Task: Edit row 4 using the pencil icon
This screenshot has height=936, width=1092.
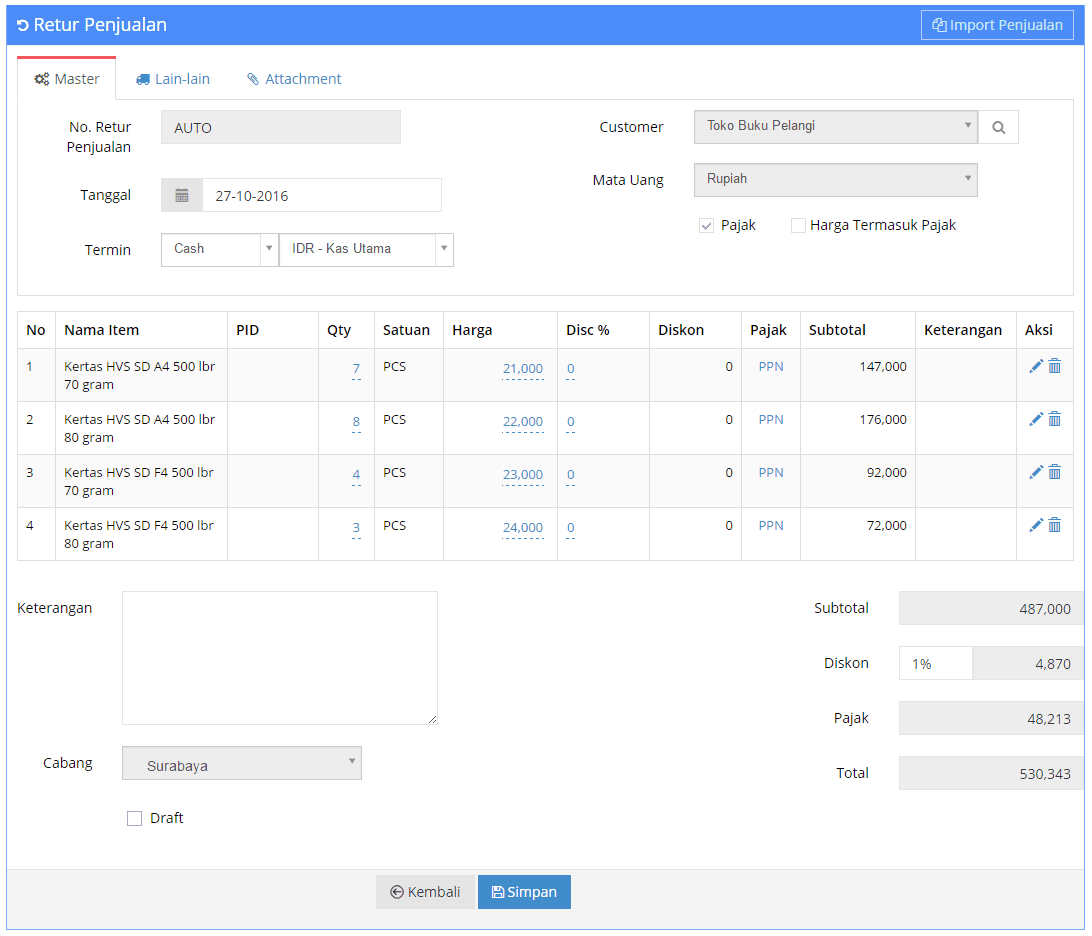Action: [1035, 525]
